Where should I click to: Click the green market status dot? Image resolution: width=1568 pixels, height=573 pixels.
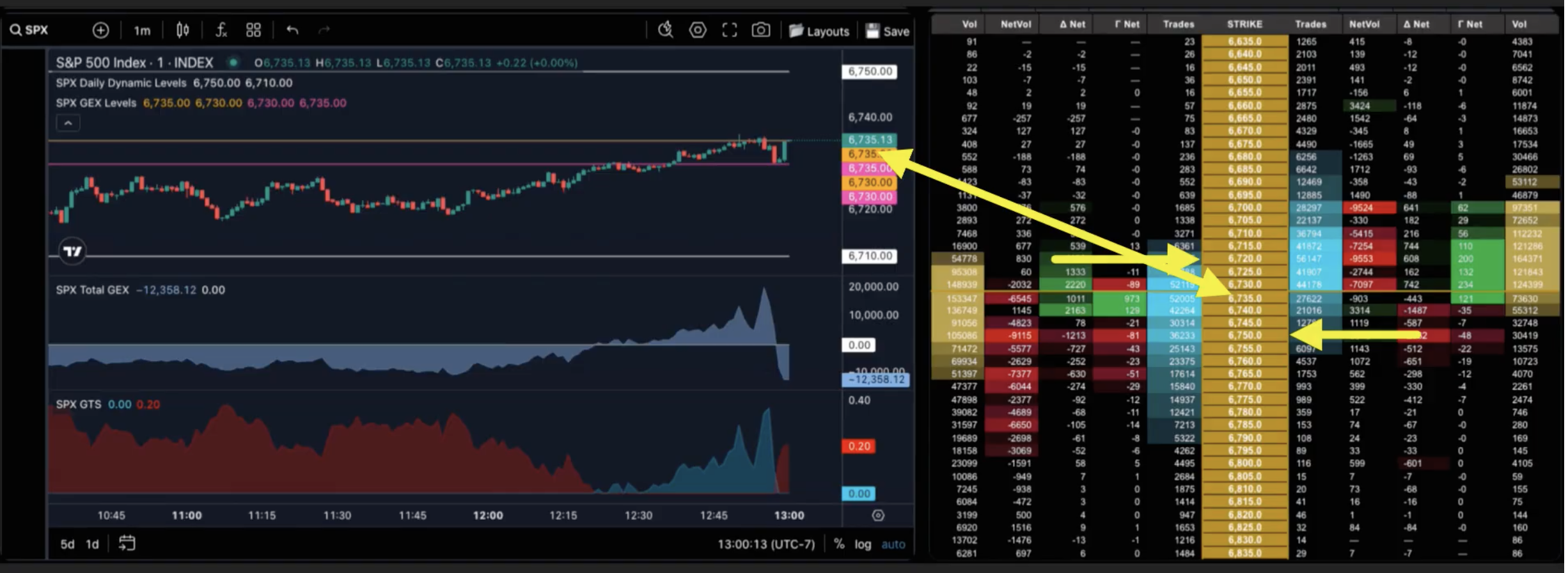(x=233, y=63)
